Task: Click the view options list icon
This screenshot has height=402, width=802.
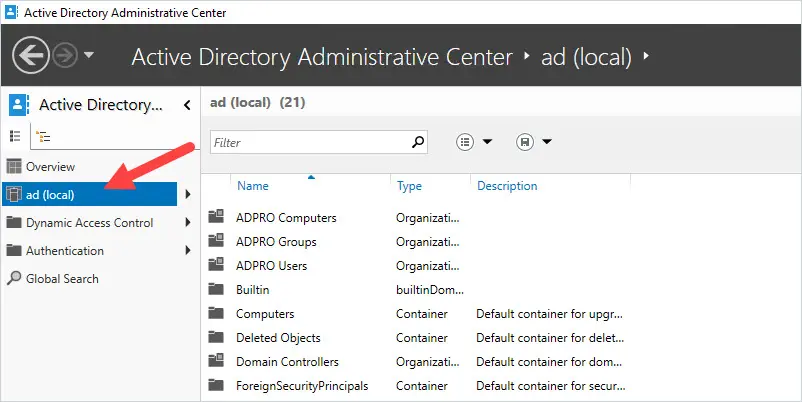Action: coord(465,142)
